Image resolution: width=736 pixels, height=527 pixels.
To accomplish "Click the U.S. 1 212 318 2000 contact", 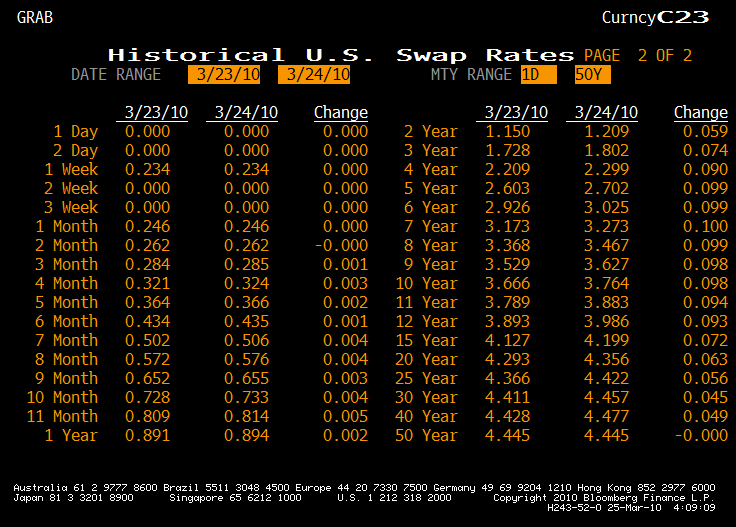I will coord(394,497).
